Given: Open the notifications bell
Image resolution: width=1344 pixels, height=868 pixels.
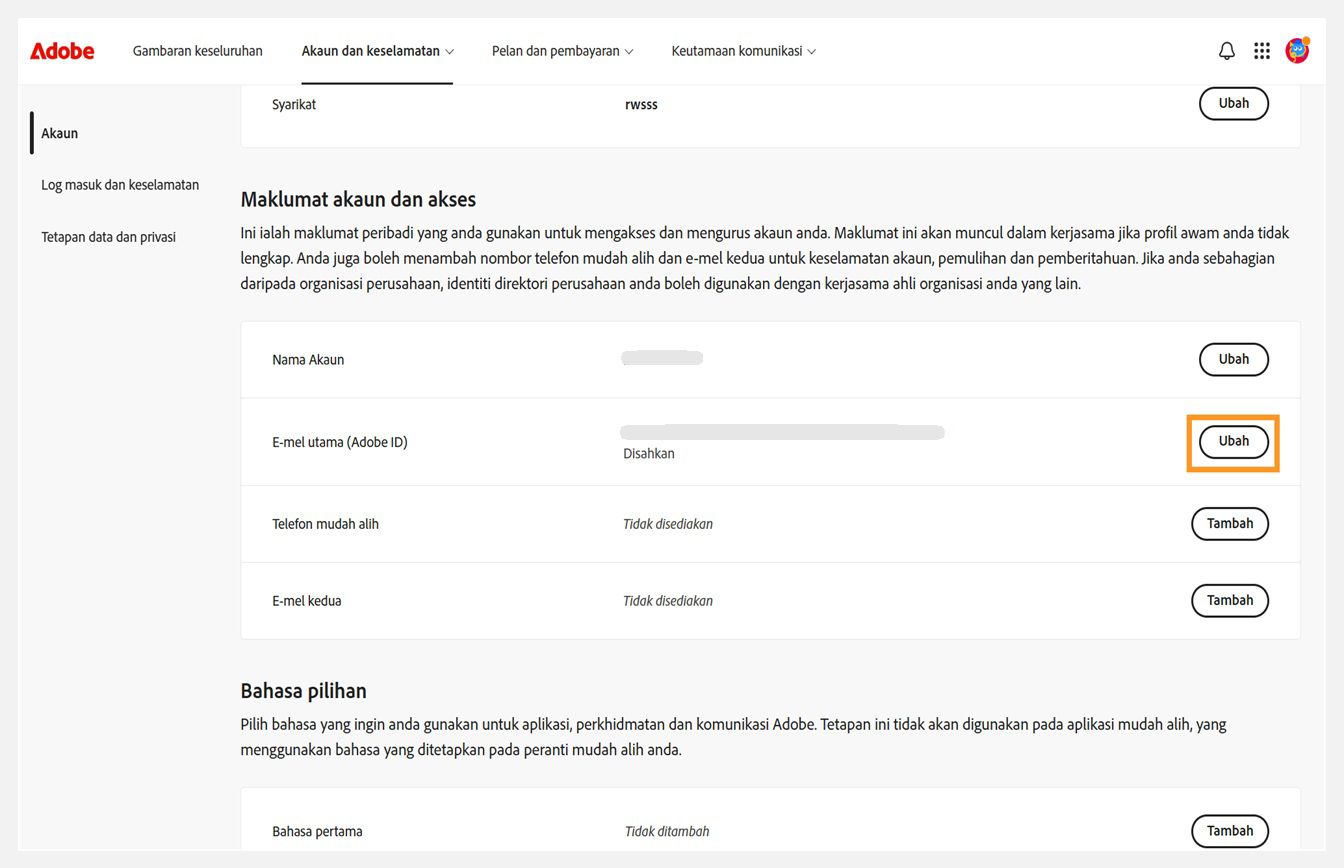Looking at the screenshot, I should (1226, 50).
